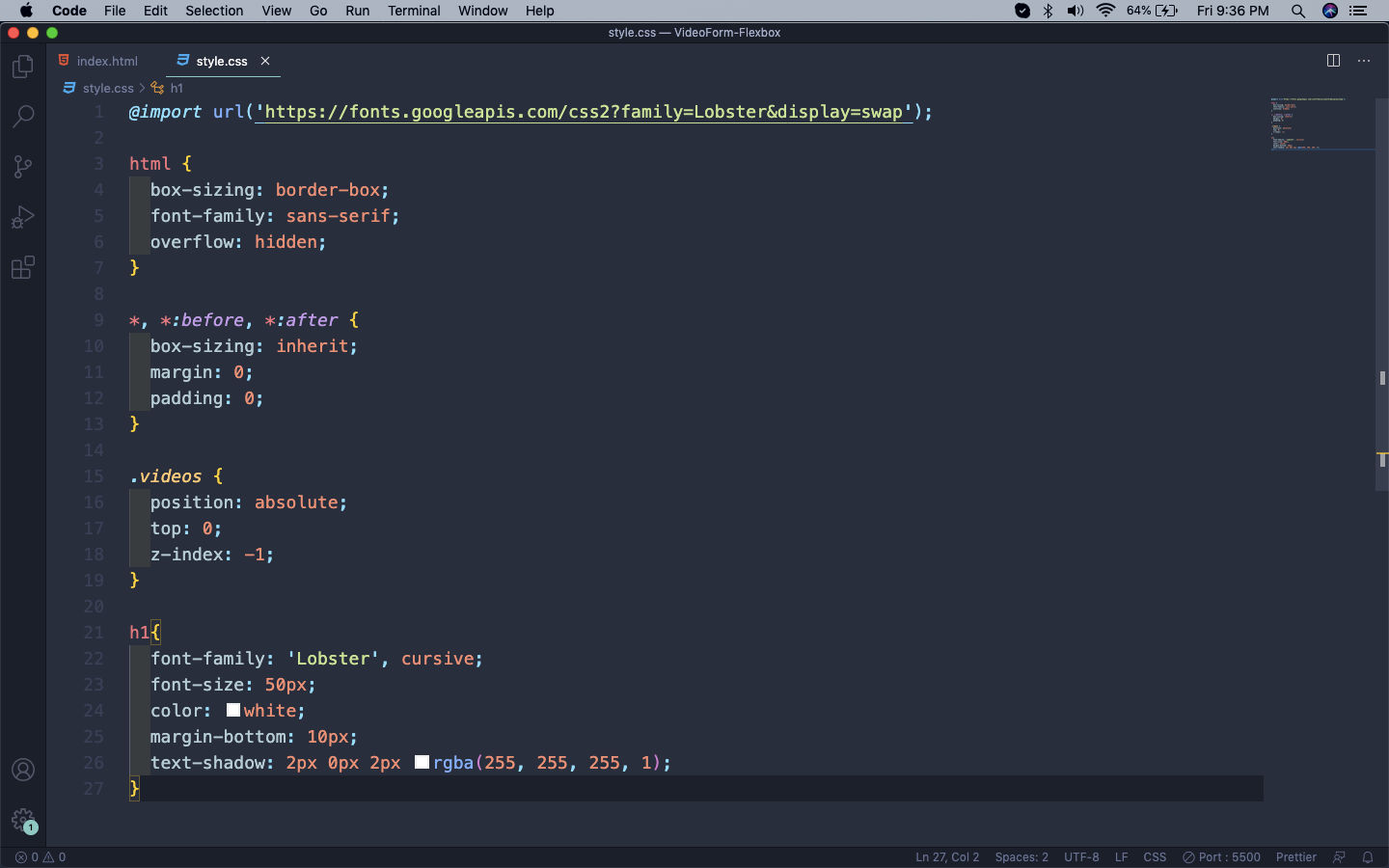The image size is (1389, 868).
Task: Click the word absolute on line 16
Action: click(x=296, y=502)
